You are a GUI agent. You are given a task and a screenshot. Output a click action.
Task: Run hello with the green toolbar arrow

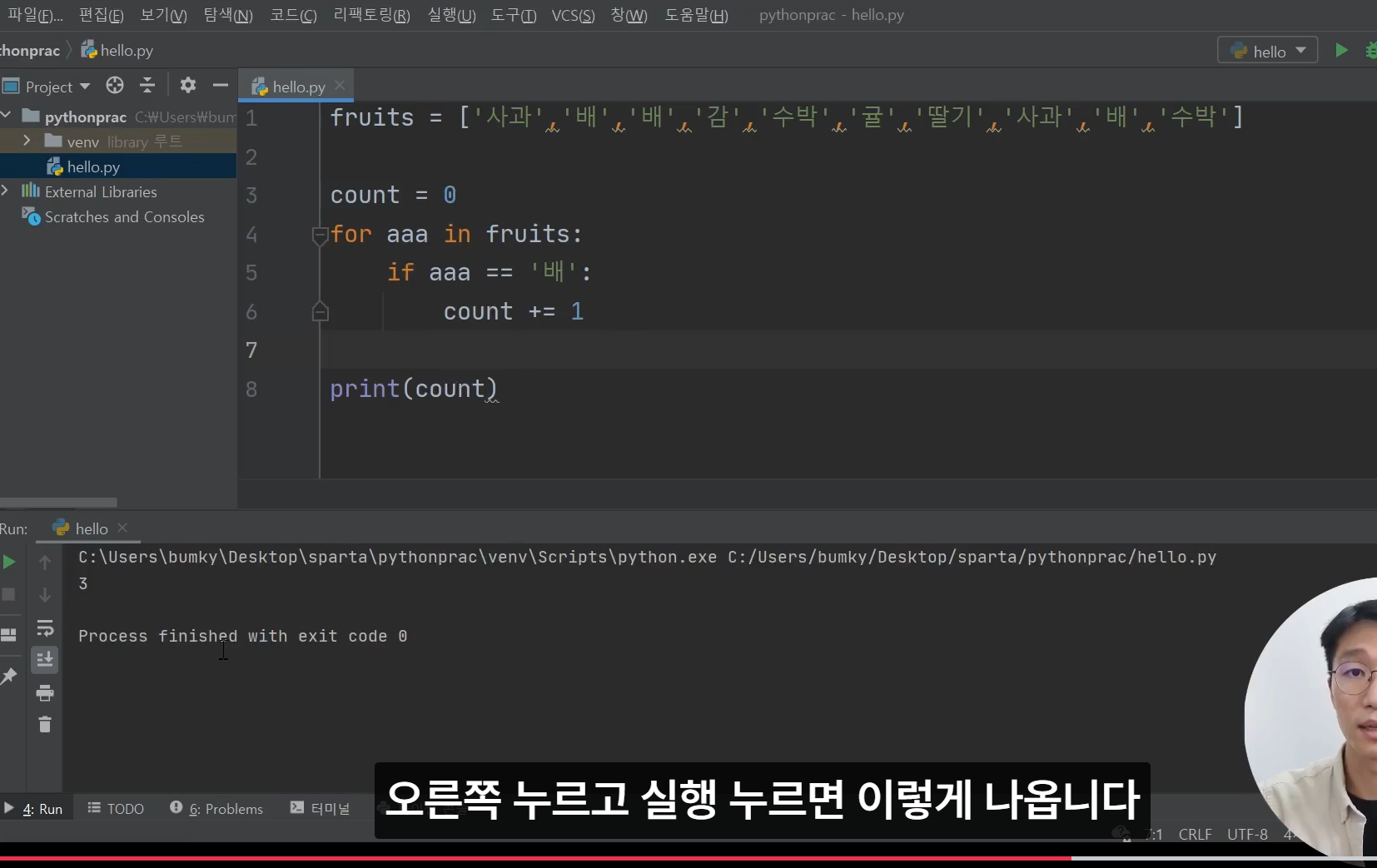(1341, 50)
